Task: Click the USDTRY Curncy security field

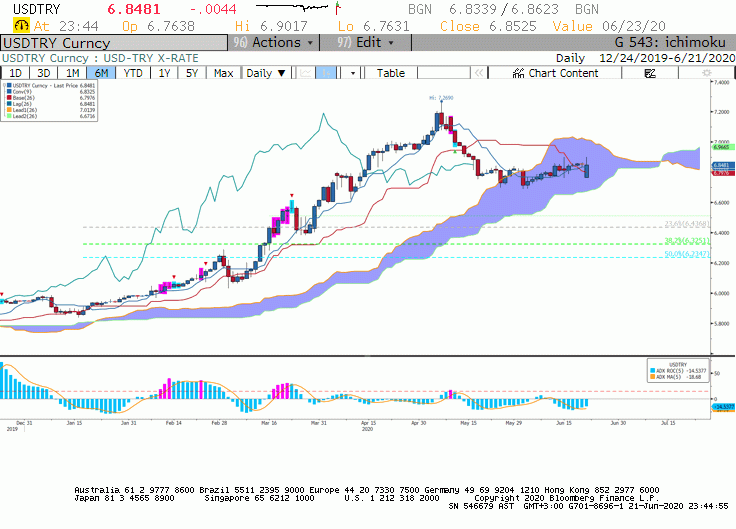Action: pos(114,43)
